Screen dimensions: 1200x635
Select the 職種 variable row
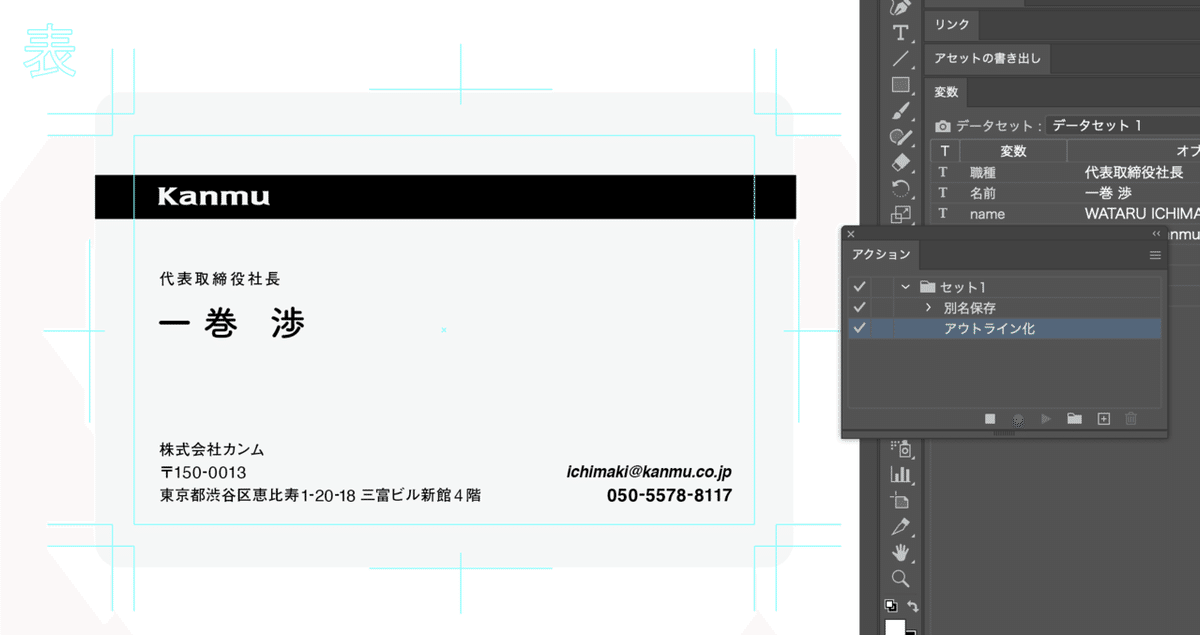tap(1065, 172)
